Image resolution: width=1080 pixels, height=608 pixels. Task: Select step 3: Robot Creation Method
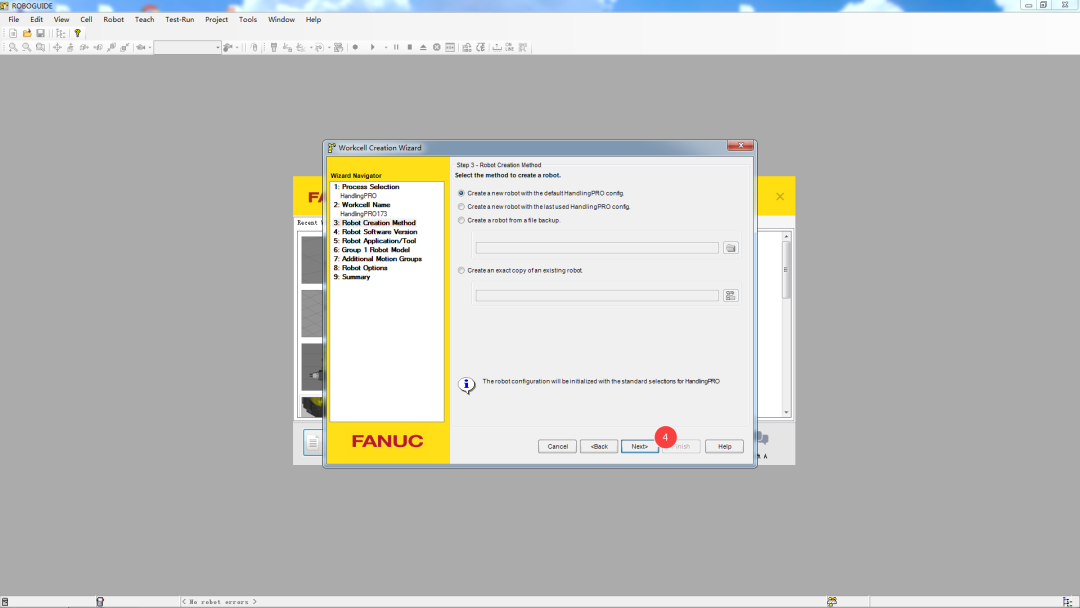[x=375, y=222]
